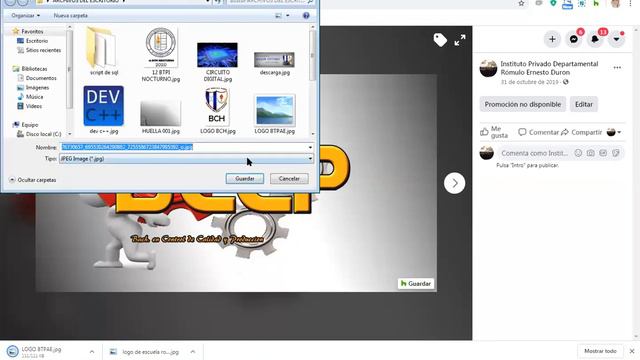640x360 pixels.
Task: Open the Tipo JPEG Image dropdown
Action: tap(186, 159)
